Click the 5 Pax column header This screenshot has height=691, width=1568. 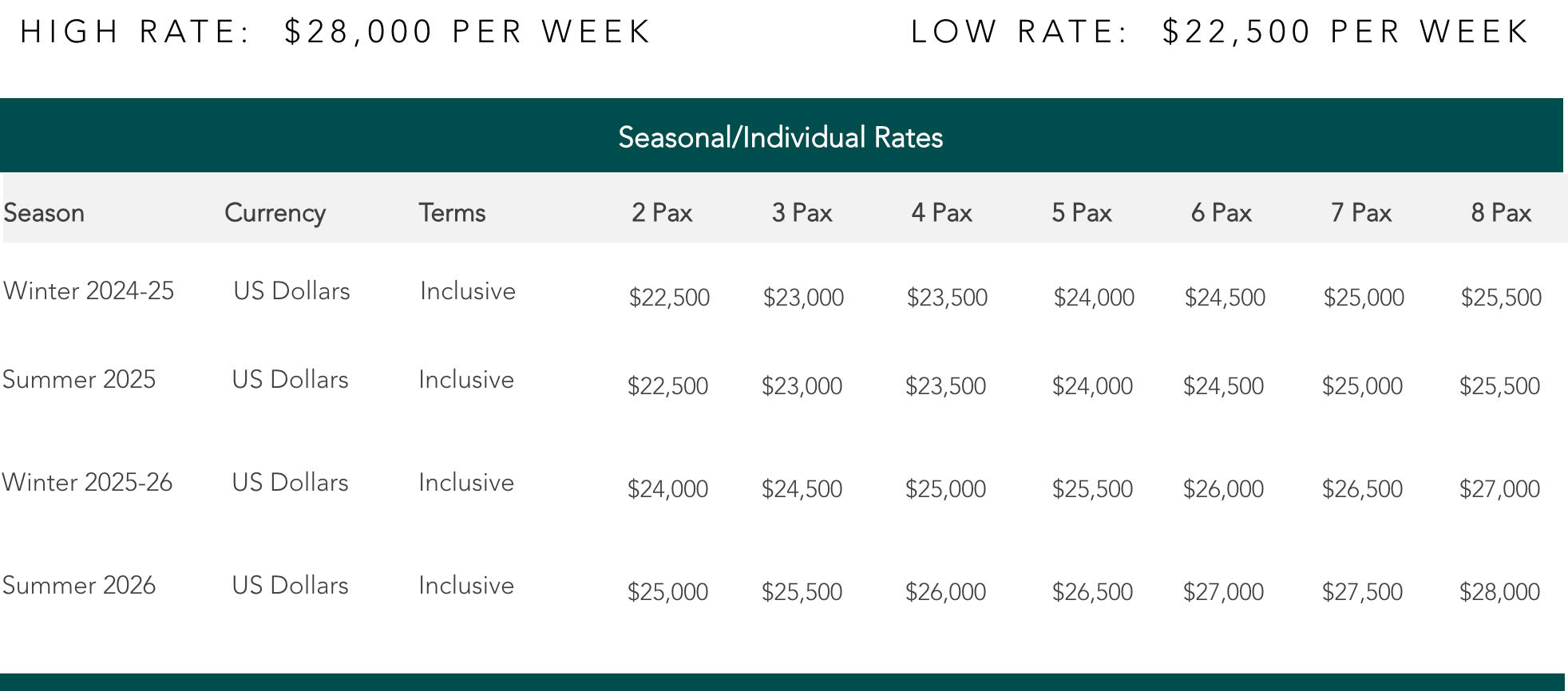click(1081, 213)
